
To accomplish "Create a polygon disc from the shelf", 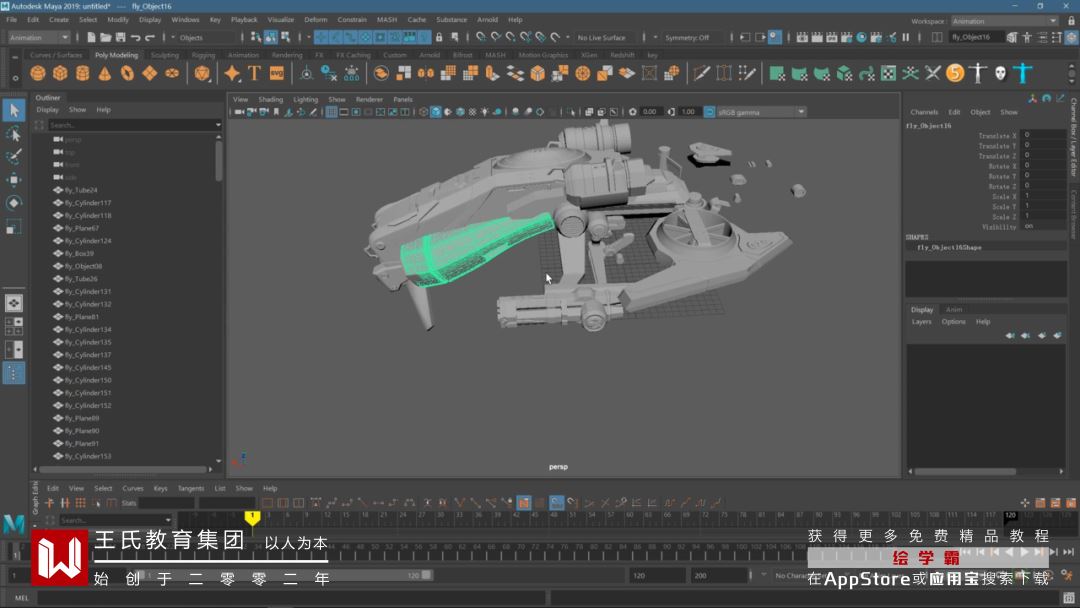I will 172,73.
